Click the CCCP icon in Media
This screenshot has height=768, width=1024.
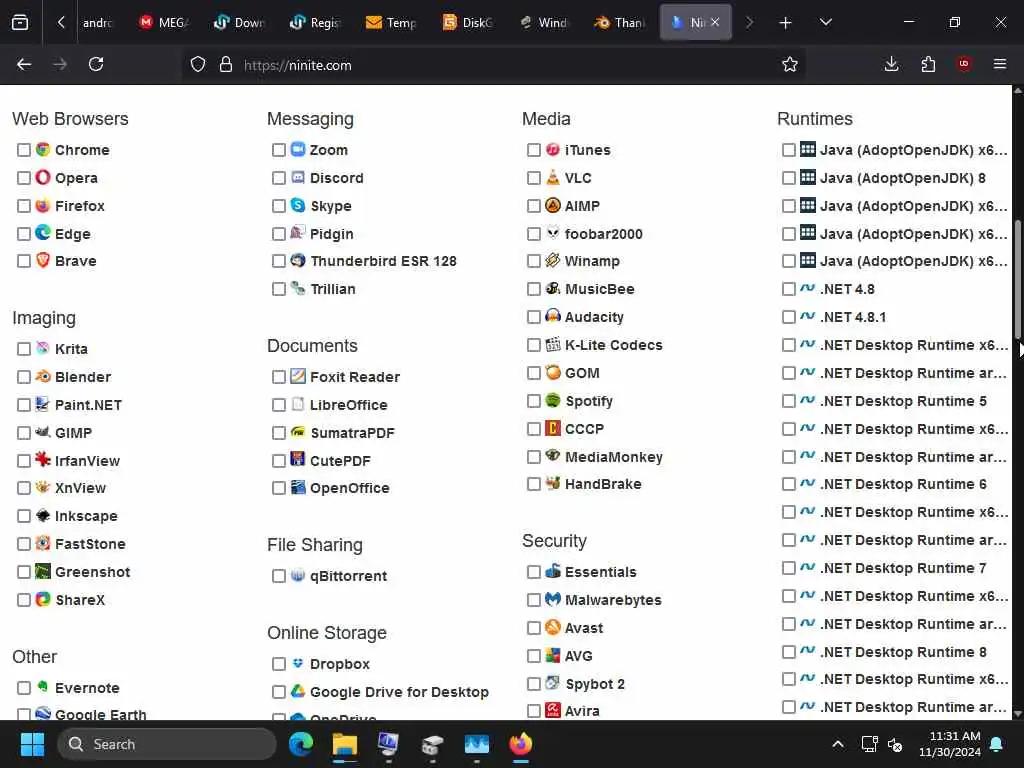tap(553, 428)
